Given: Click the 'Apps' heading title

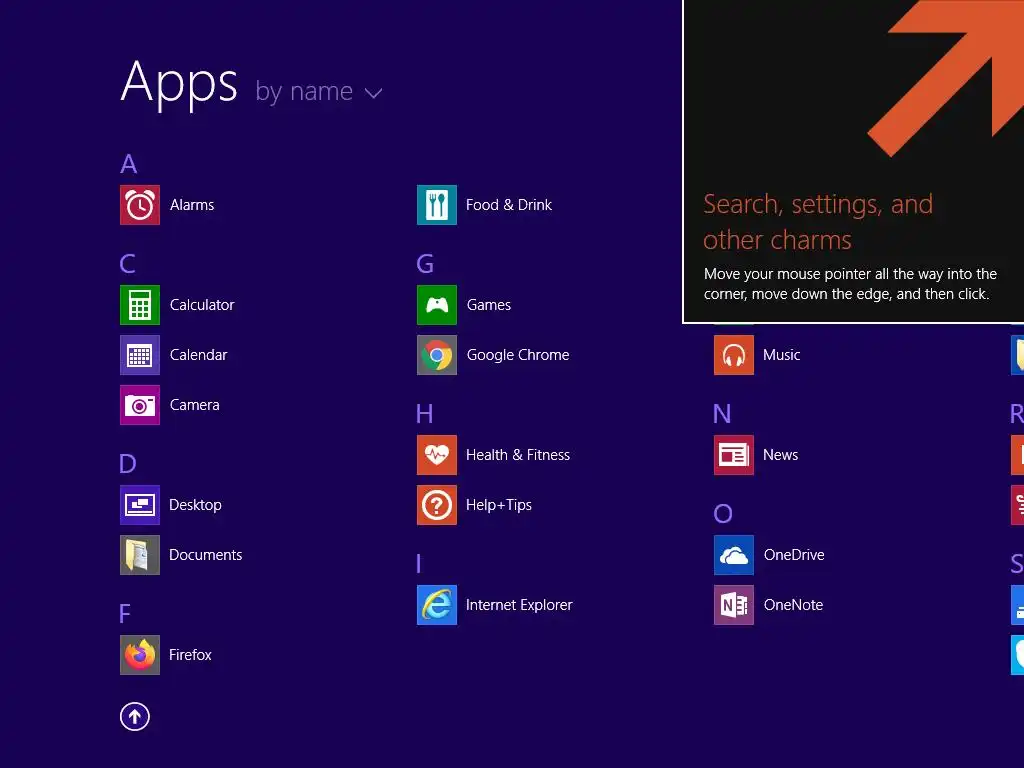Looking at the screenshot, I should 180,84.
